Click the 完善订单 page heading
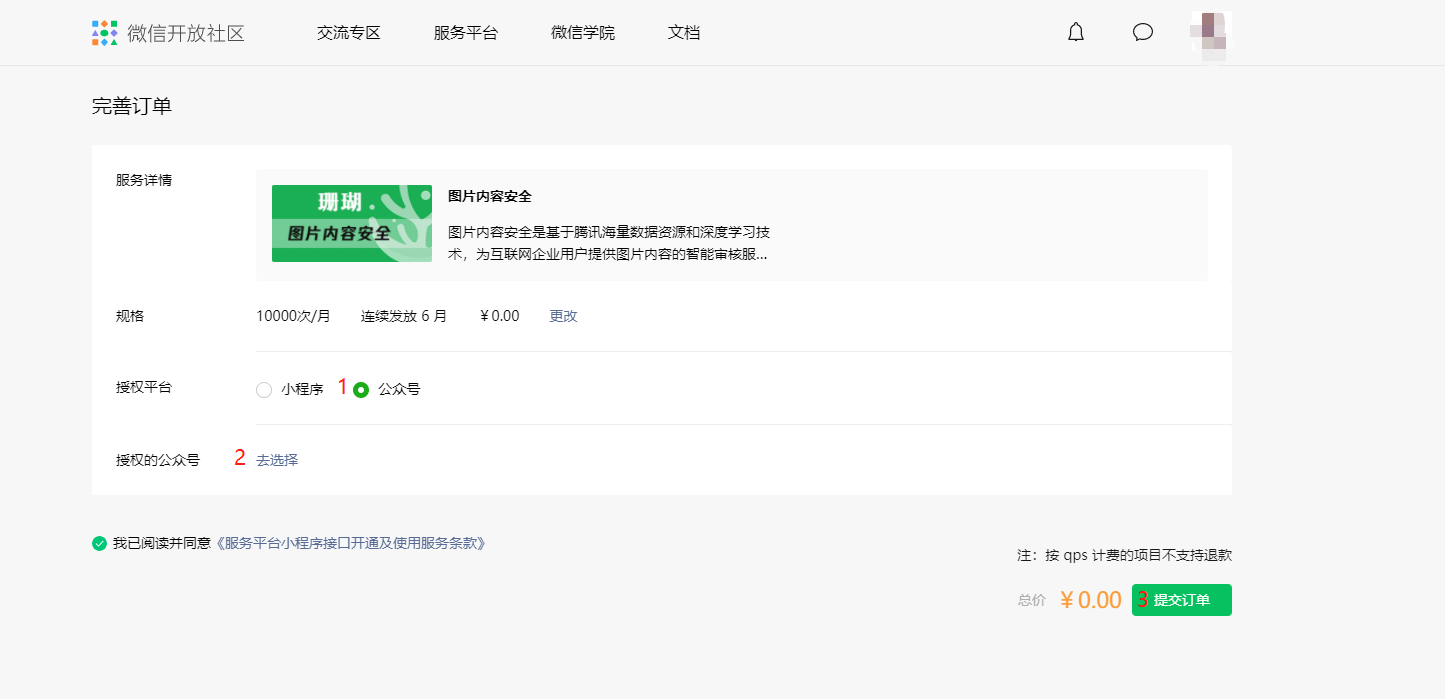Image resolution: width=1445 pixels, height=699 pixels. coord(132,106)
